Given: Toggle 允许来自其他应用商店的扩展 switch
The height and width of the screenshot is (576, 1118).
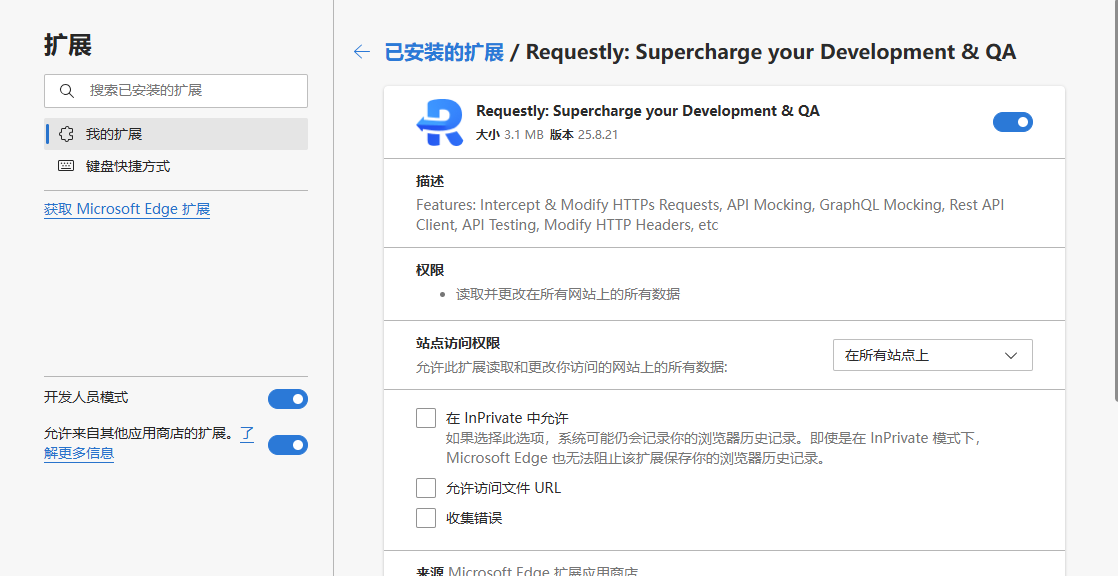Looking at the screenshot, I should tap(287, 445).
